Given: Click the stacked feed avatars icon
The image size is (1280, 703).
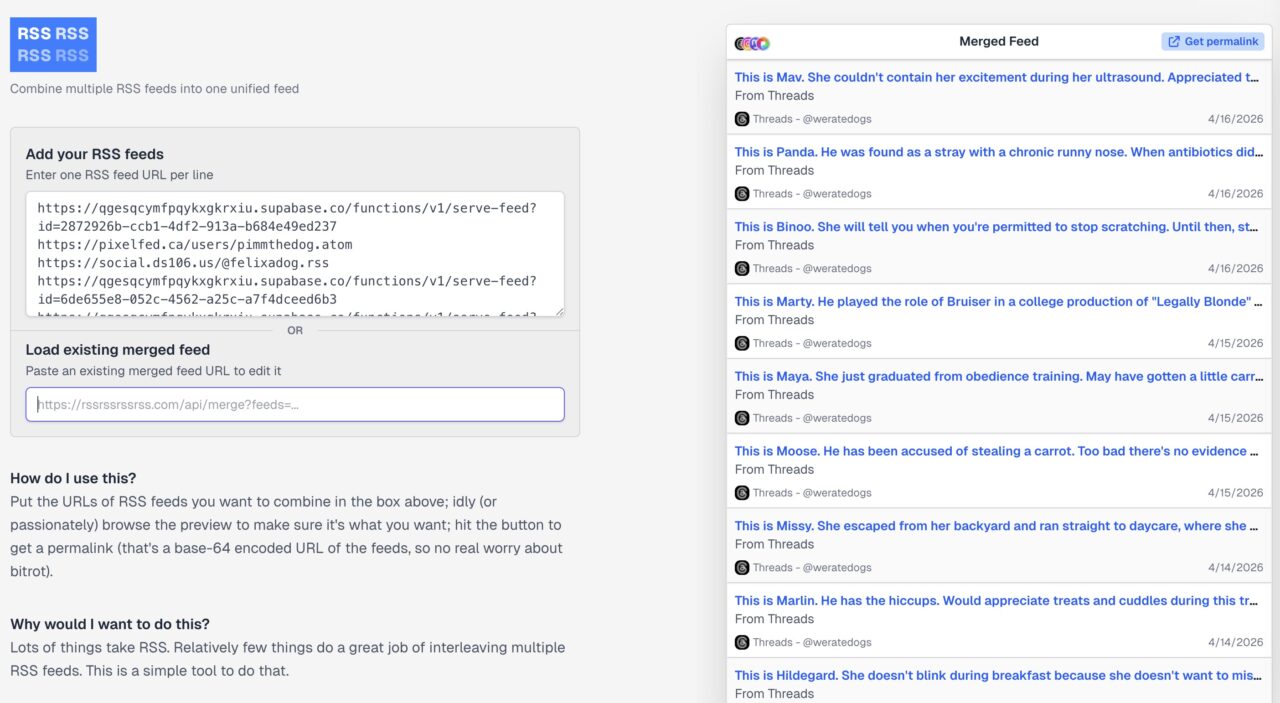Looking at the screenshot, I should (752, 43).
